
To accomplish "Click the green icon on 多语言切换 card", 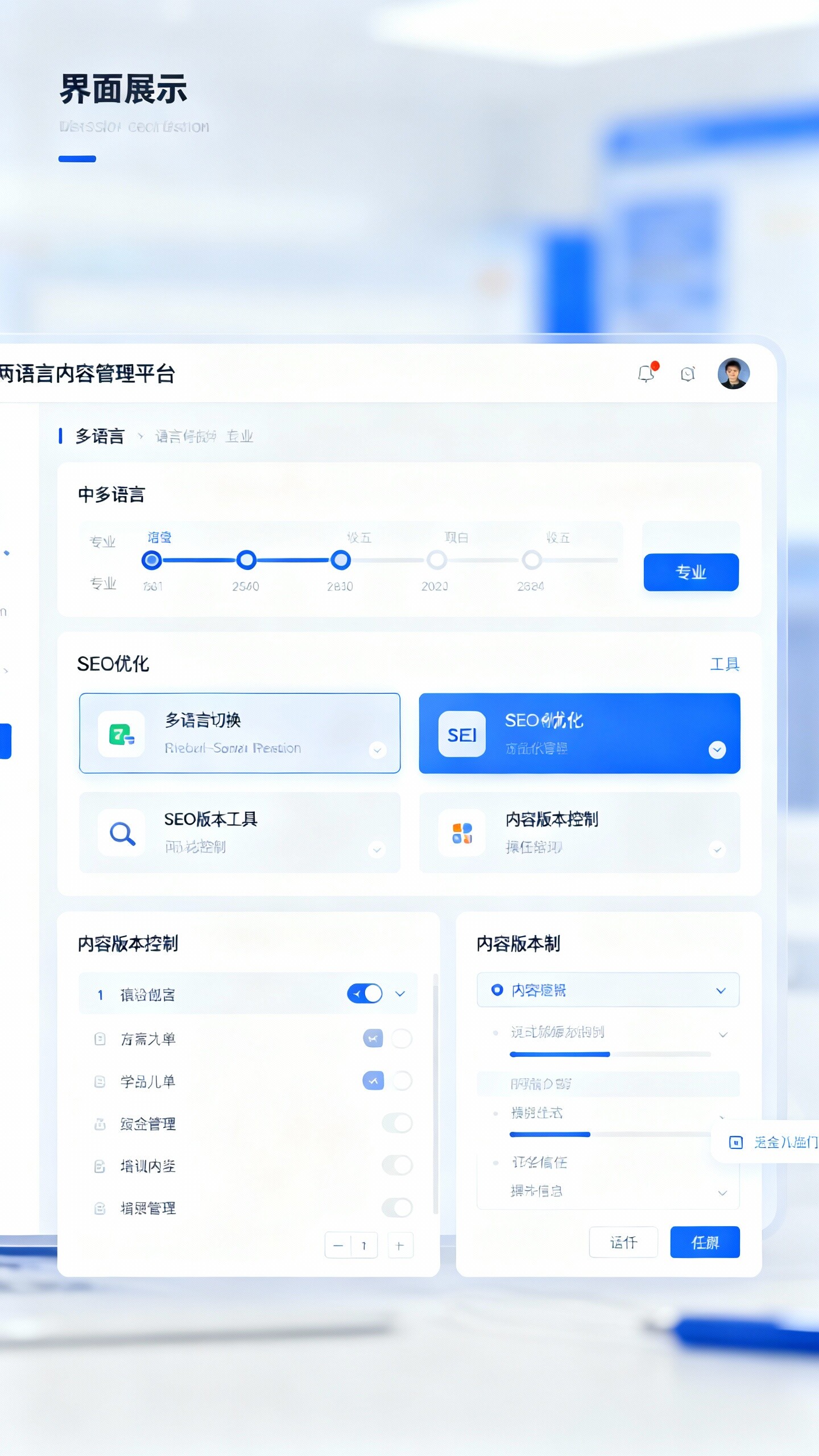I will click(x=121, y=734).
